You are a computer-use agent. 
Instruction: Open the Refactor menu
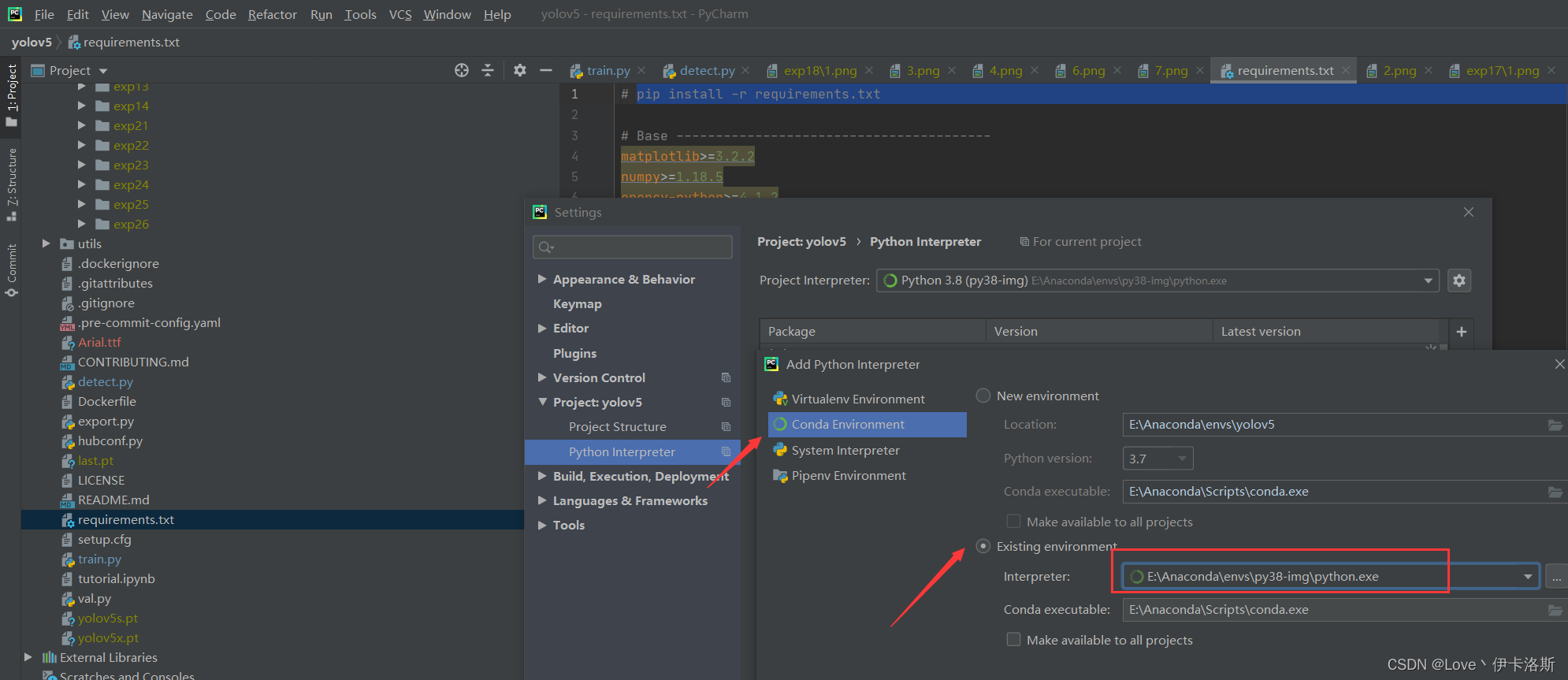273,14
